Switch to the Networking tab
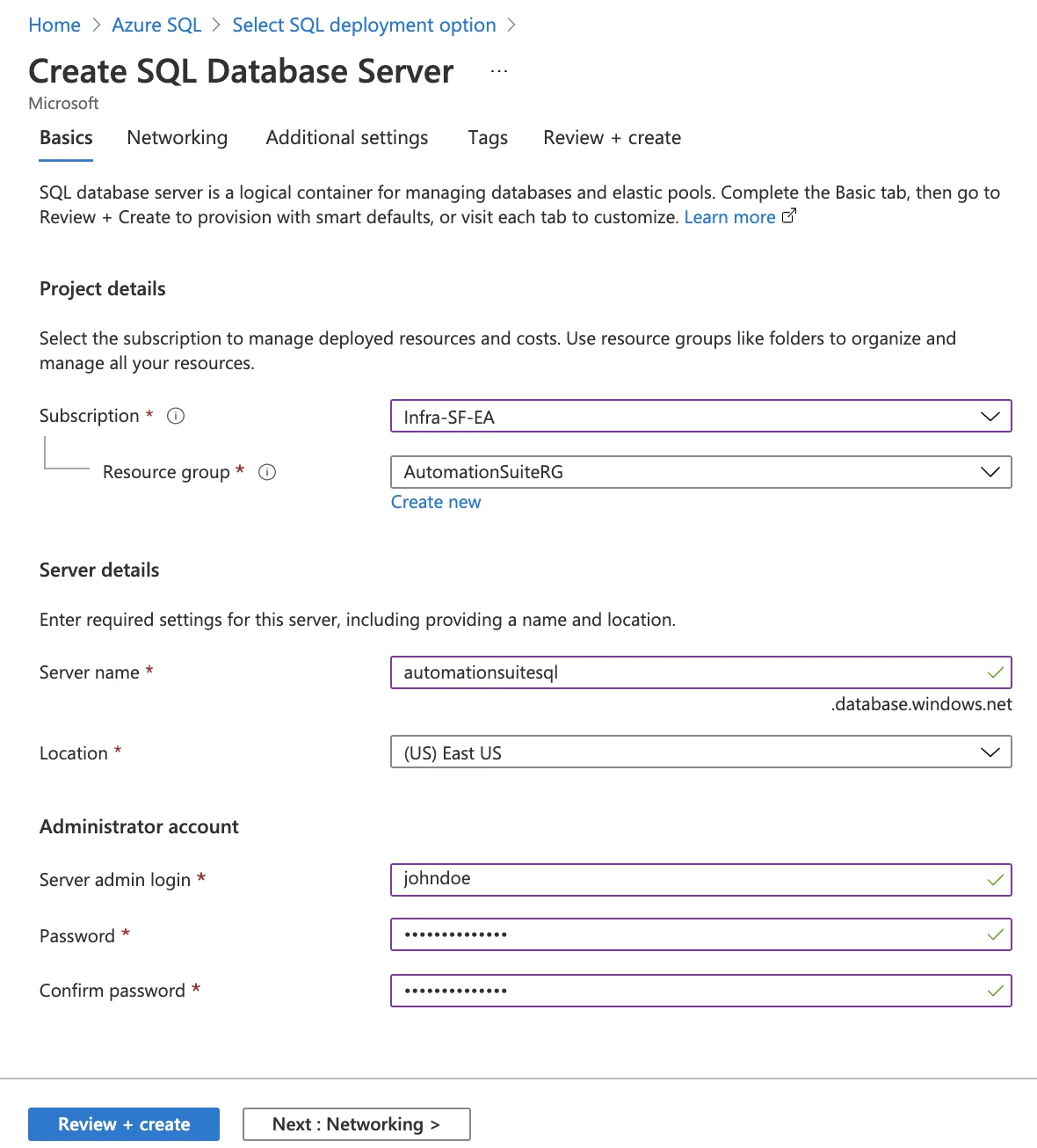 [x=178, y=138]
